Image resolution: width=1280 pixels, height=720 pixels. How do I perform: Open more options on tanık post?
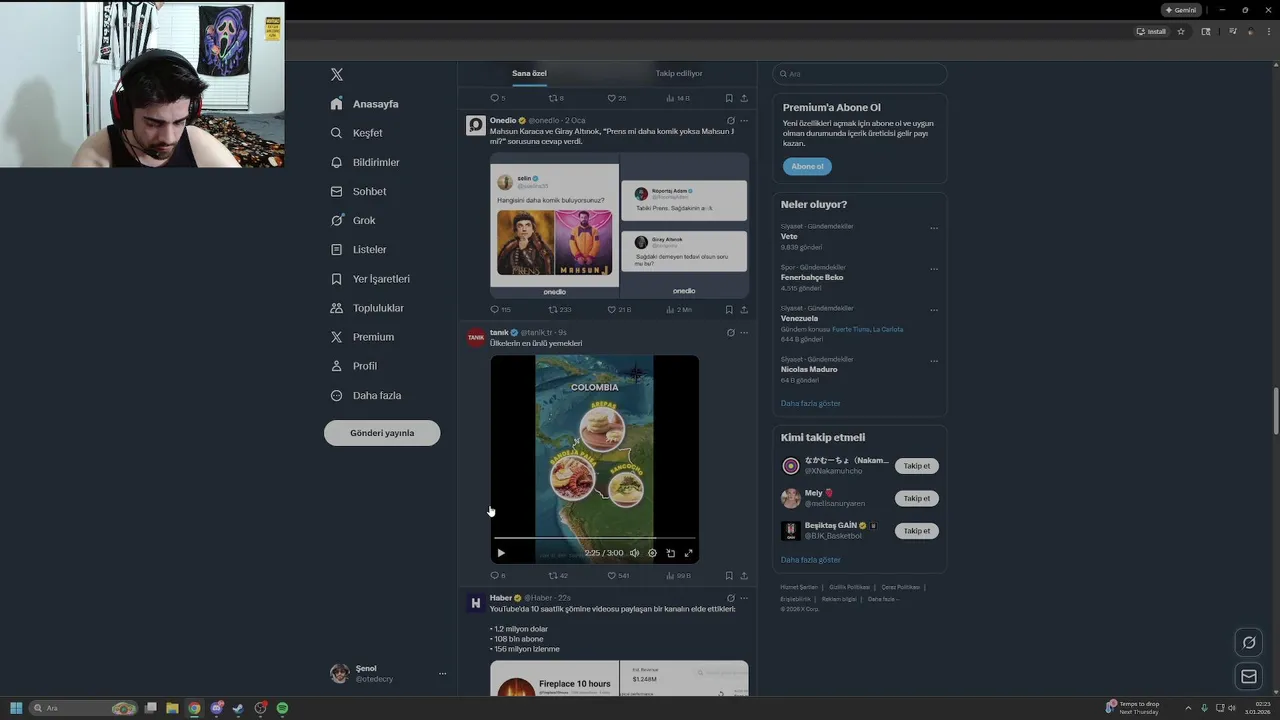744,333
